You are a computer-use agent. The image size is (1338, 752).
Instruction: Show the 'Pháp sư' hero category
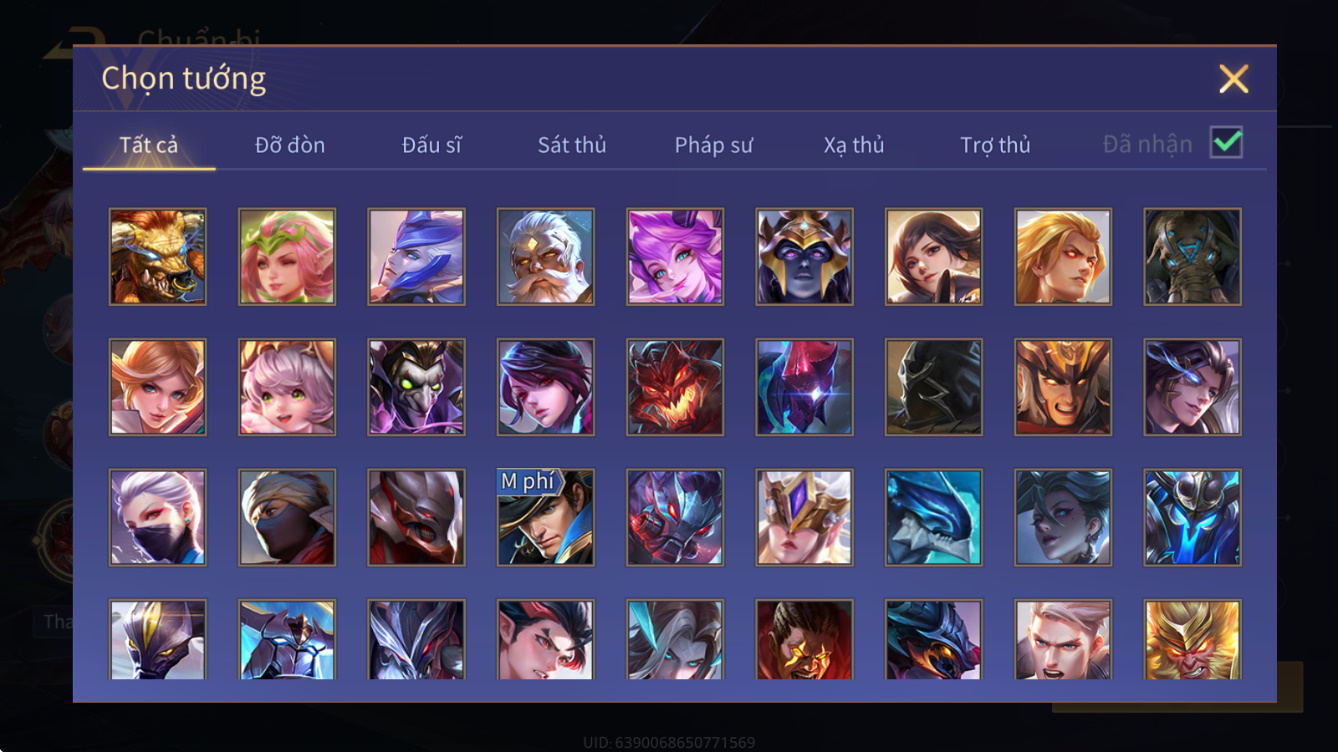pyautogui.click(x=713, y=145)
